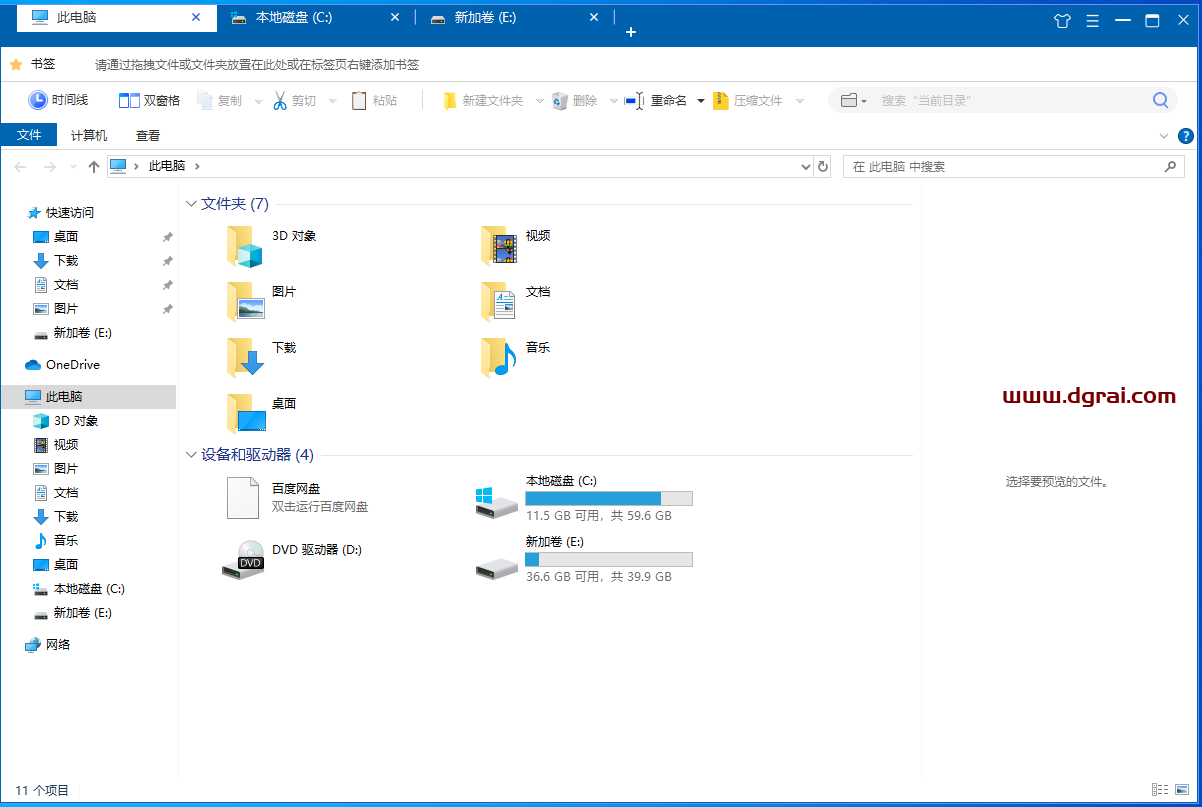Open the skin theme shirt icon

[x=1063, y=20]
